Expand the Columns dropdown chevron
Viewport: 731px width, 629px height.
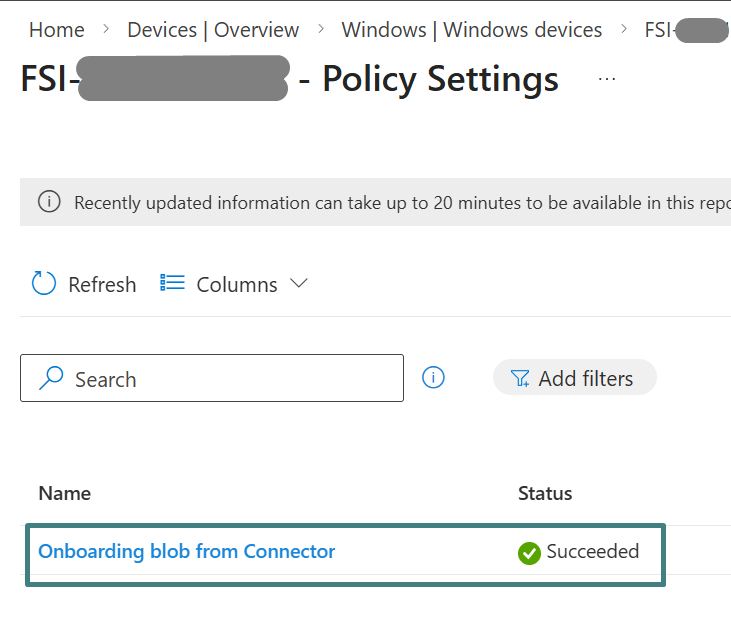pos(298,284)
